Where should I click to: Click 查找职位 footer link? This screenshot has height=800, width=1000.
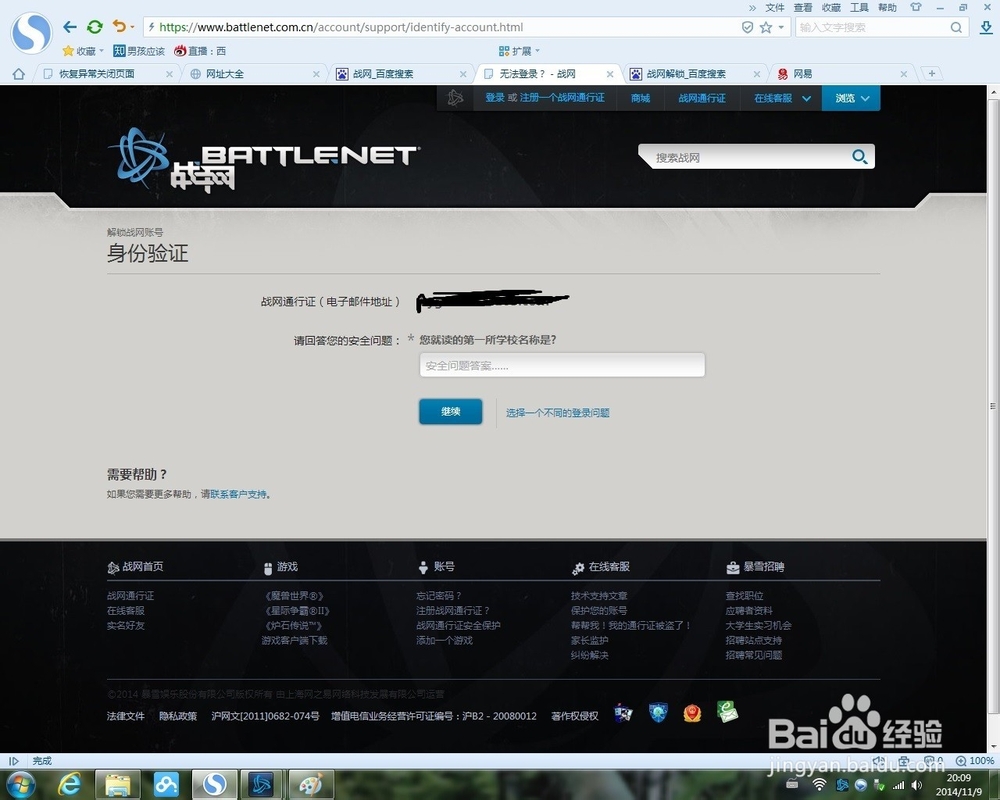(x=744, y=596)
